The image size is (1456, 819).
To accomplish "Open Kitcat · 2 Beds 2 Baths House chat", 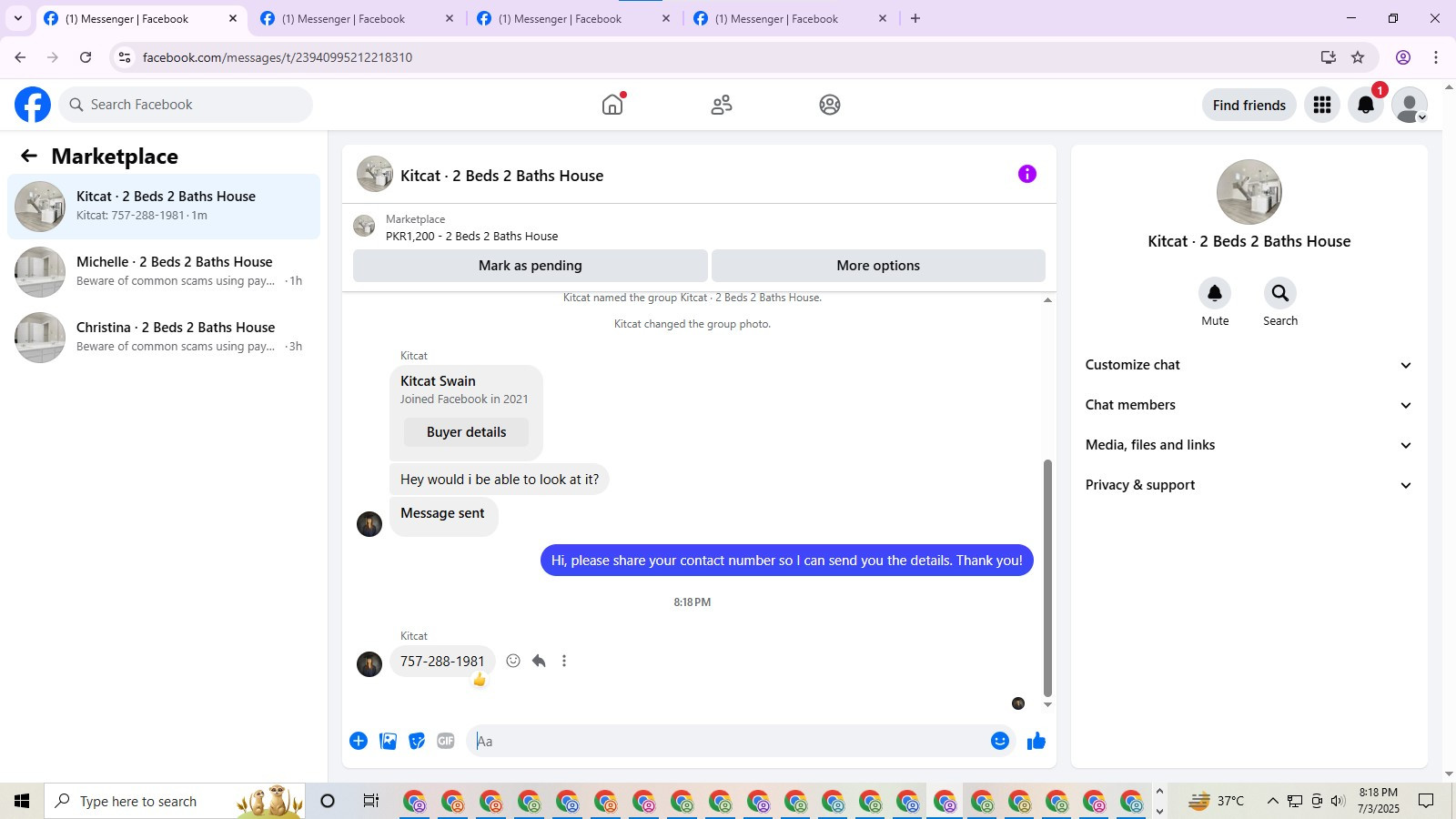I will (x=164, y=207).
